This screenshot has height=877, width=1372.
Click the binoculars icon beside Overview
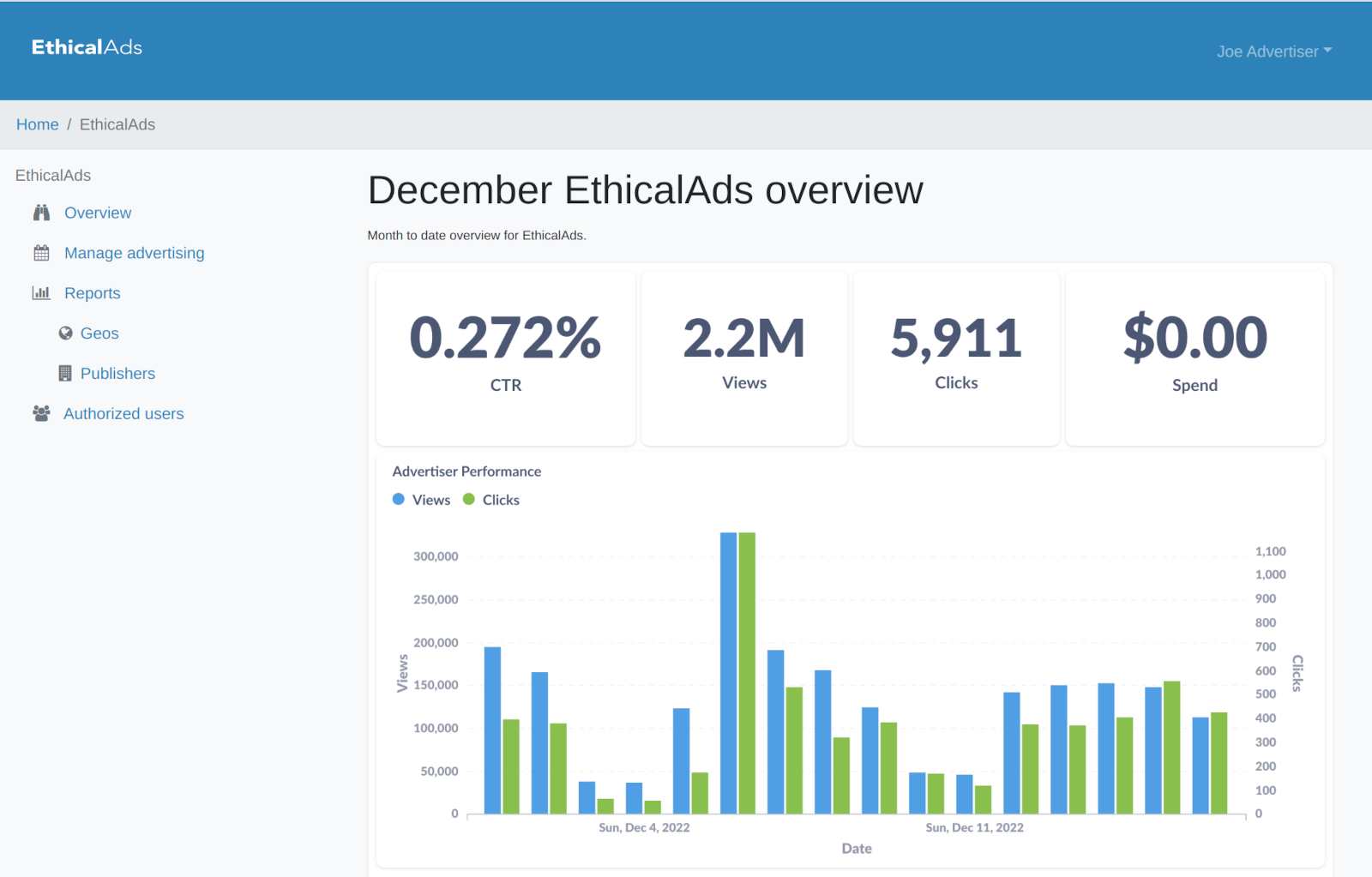pyautogui.click(x=41, y=213)
